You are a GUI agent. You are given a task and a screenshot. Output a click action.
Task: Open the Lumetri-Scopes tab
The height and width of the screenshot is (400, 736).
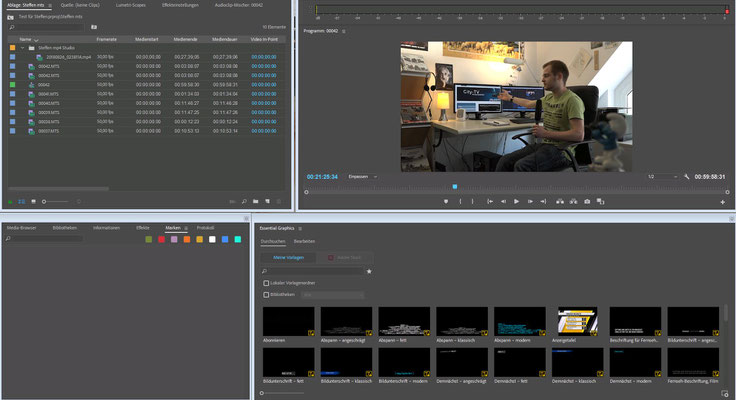pos(131,5)
